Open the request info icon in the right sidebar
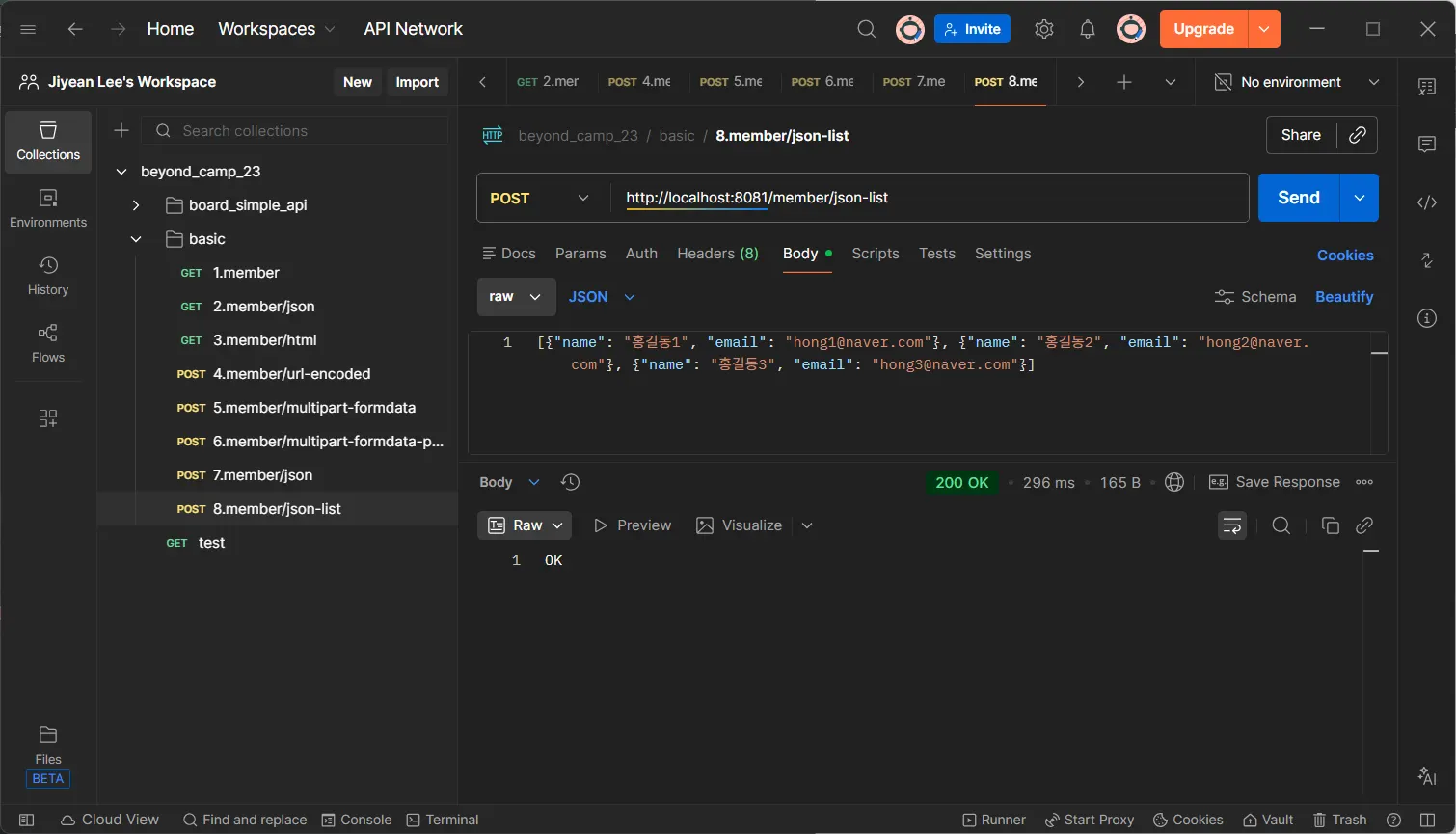 point(1427,318)
